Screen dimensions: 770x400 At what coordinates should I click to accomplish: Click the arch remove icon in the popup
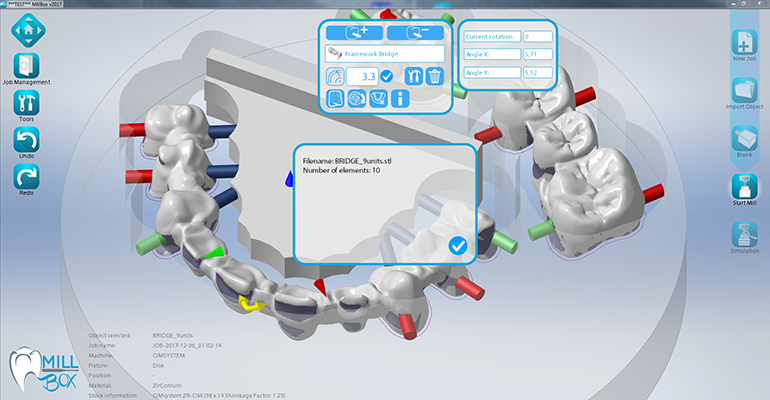click(378, 99)
